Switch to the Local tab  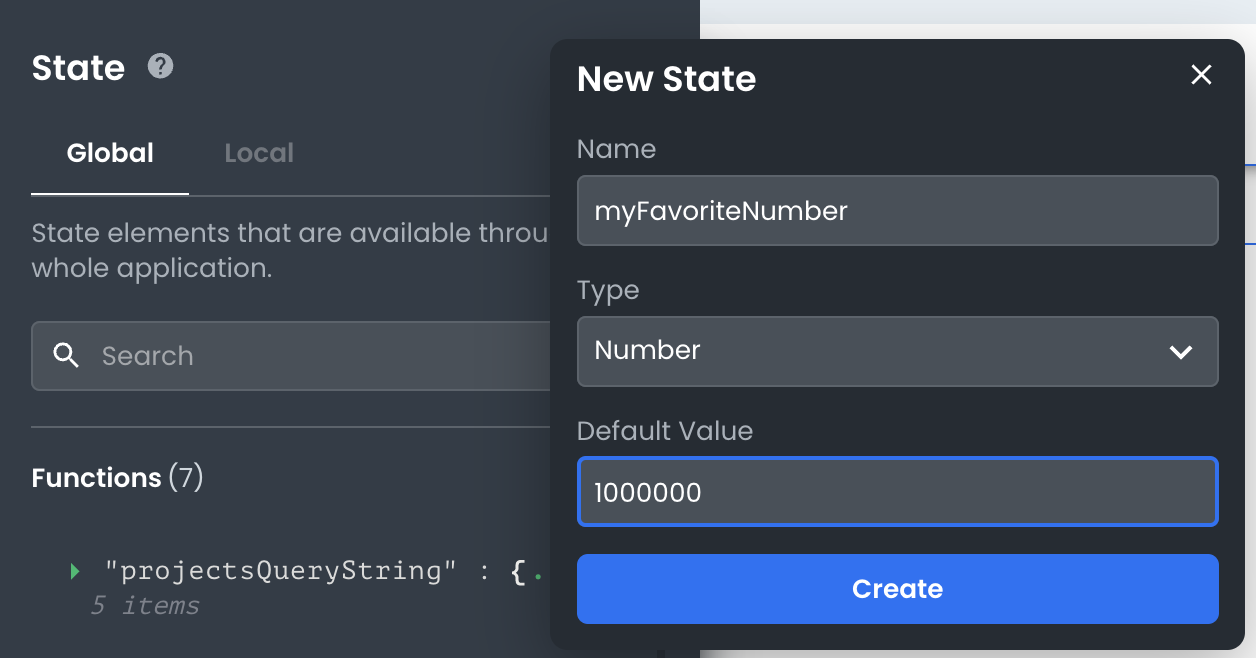pos(259,153)
